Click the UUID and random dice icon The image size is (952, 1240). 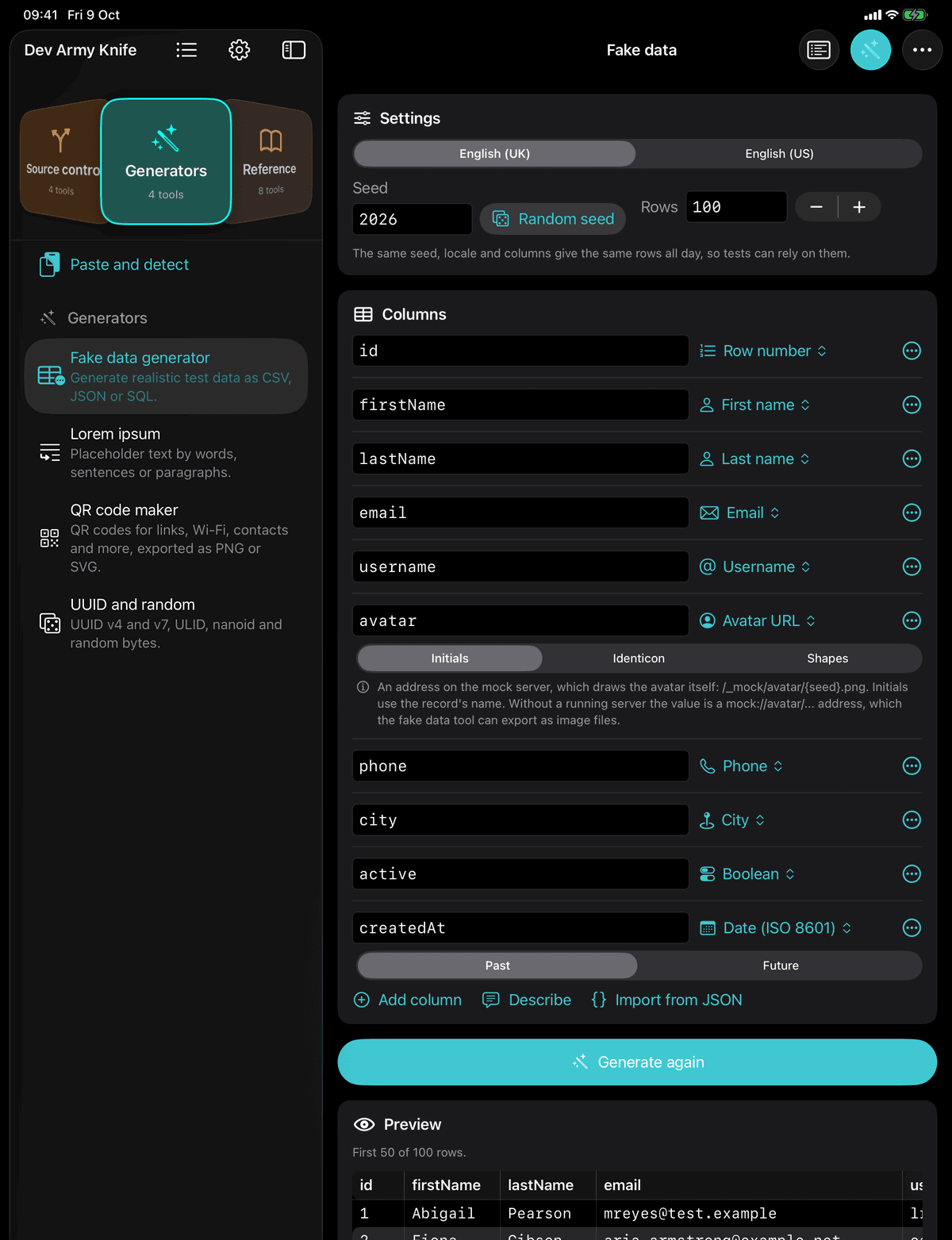coord(50,624)
